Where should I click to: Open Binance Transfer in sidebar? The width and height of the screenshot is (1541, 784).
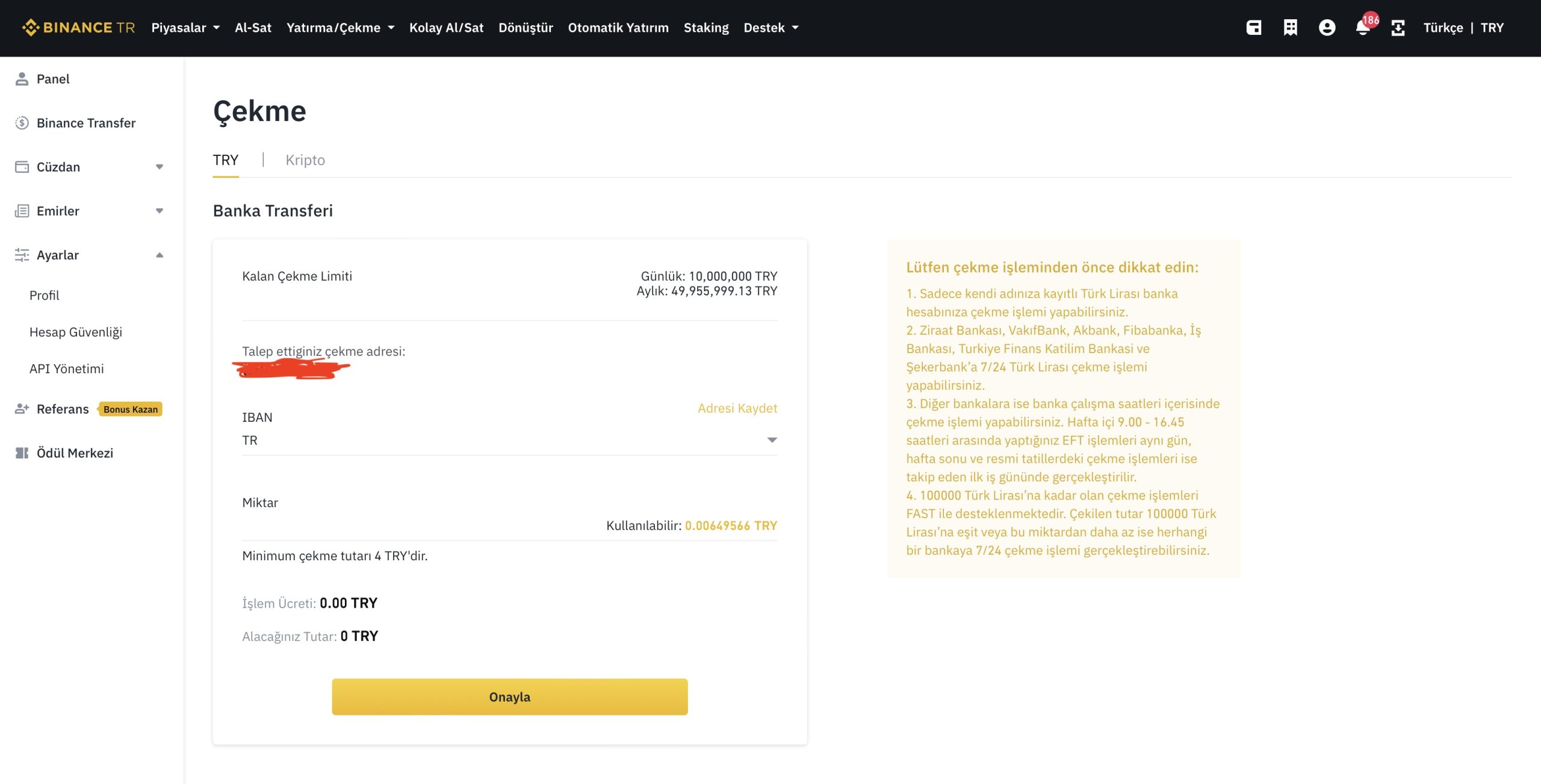[85, 123]
